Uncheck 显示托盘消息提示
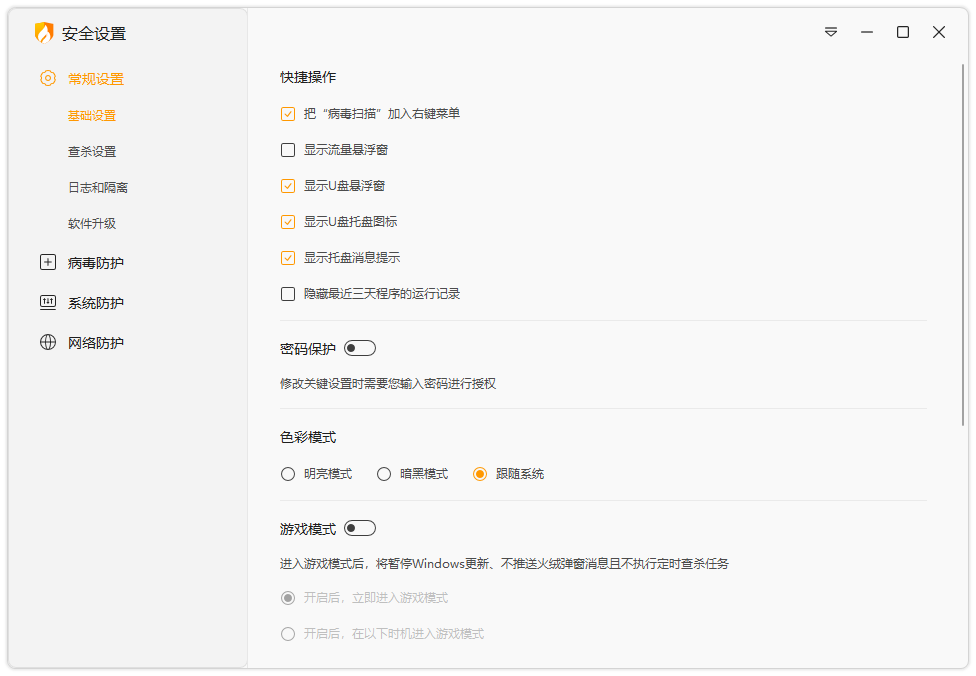976x676 pixels. [287, 257]
